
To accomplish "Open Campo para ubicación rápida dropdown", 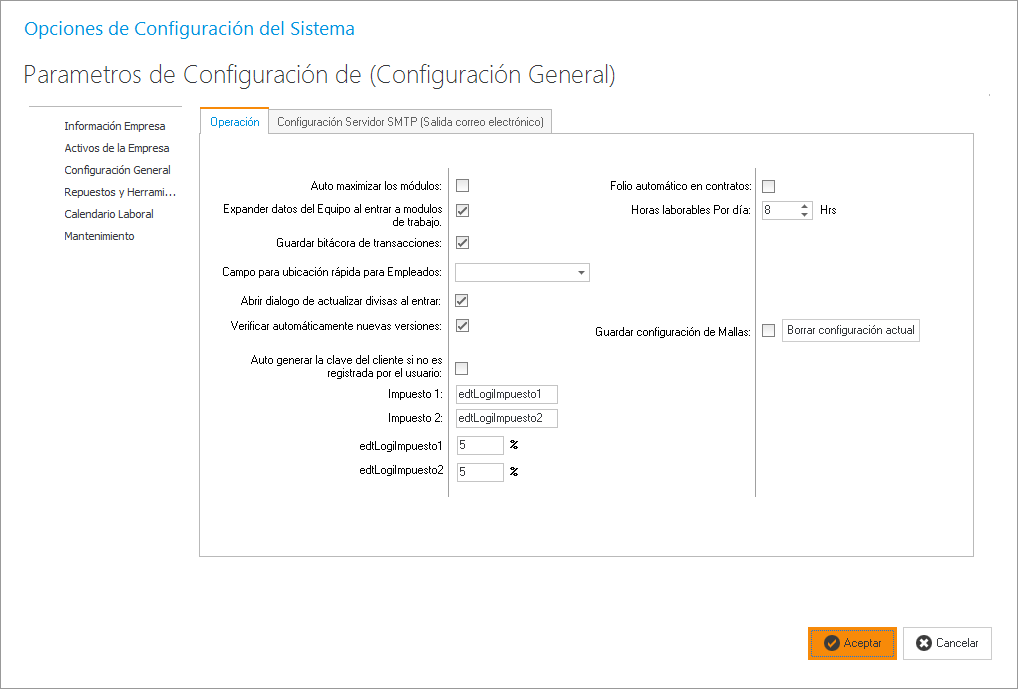I will 580,272.
